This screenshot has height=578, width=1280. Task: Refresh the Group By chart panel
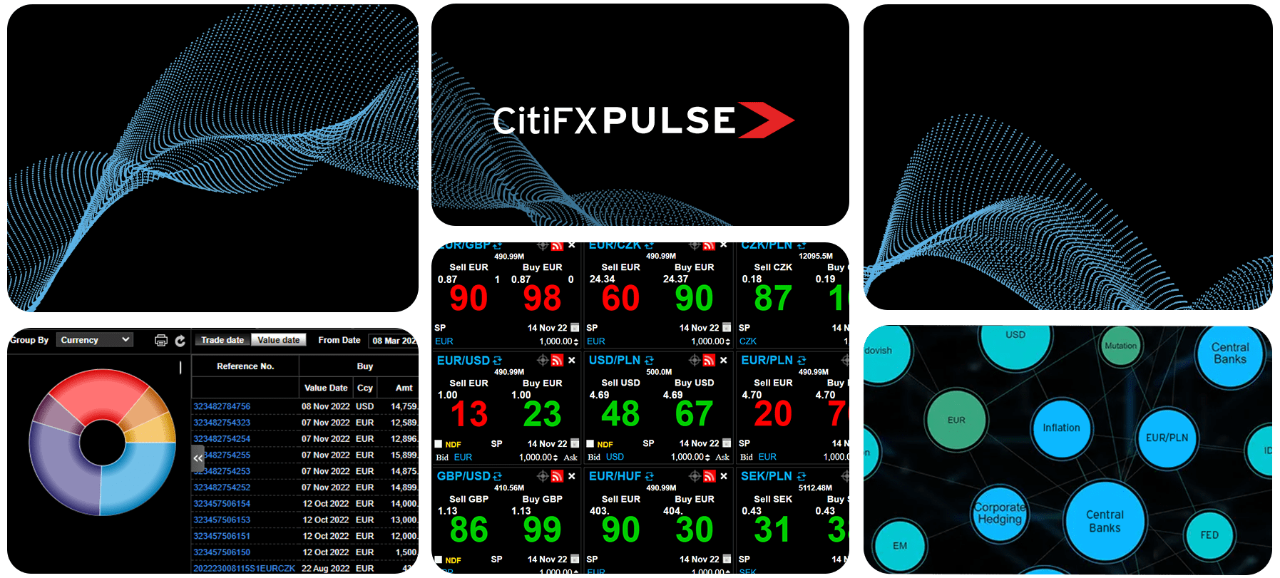click(x=180, y=340)
